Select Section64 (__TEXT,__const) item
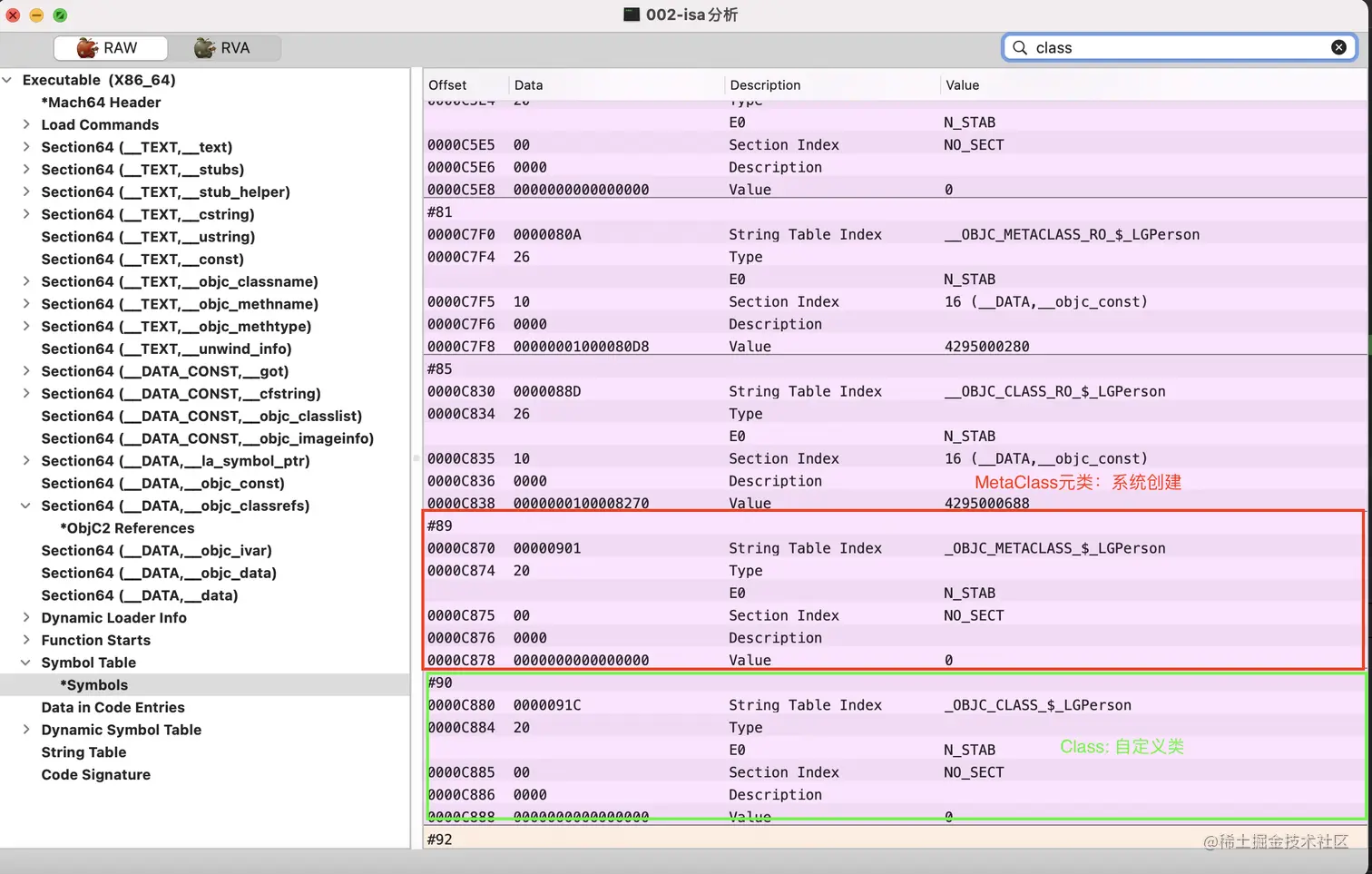Viewport: 1372px width, 874px height. click(142, 259)
